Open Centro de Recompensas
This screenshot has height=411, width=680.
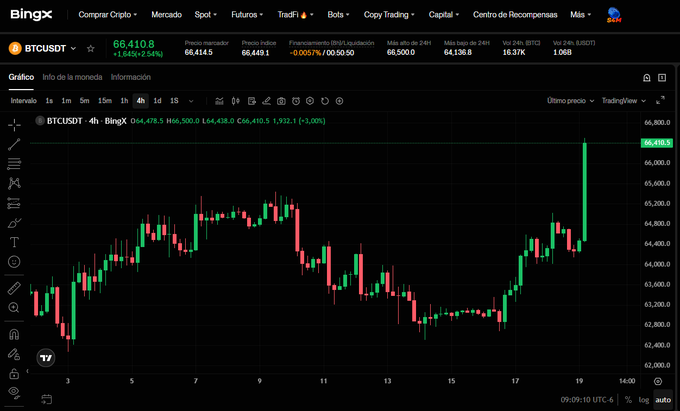point(515,15)
